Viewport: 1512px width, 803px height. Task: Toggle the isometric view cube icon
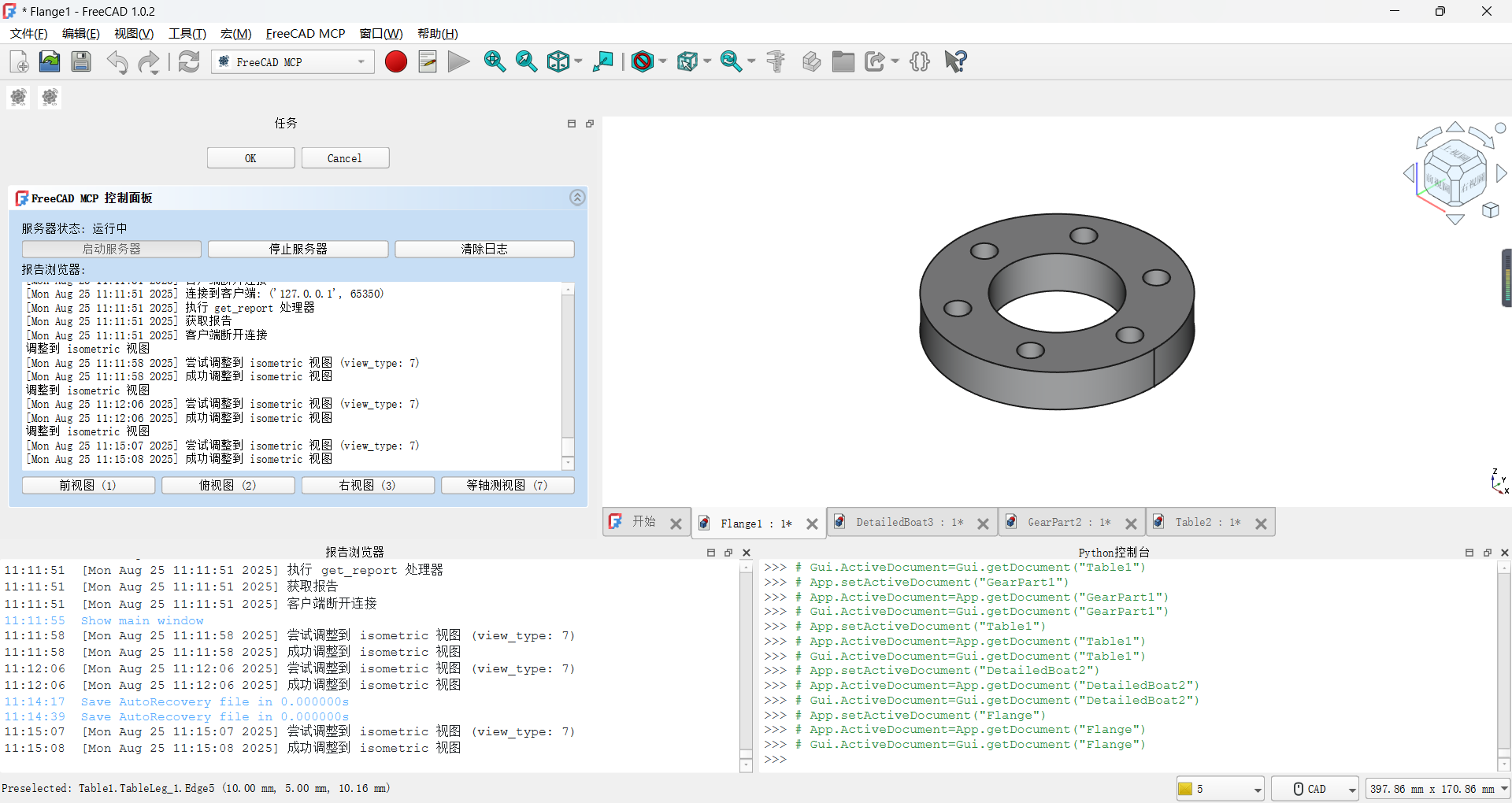558,61
